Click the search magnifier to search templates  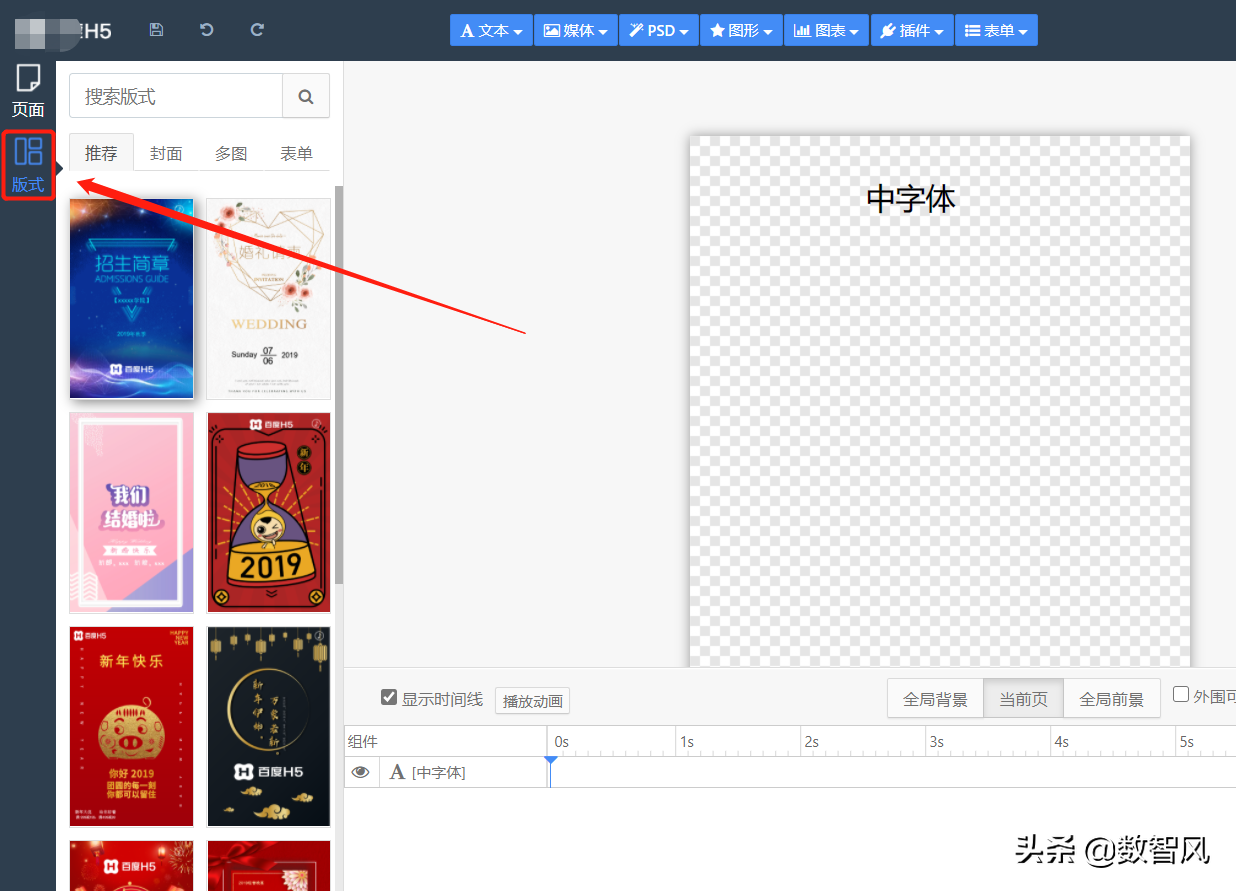tap(306, 96)
